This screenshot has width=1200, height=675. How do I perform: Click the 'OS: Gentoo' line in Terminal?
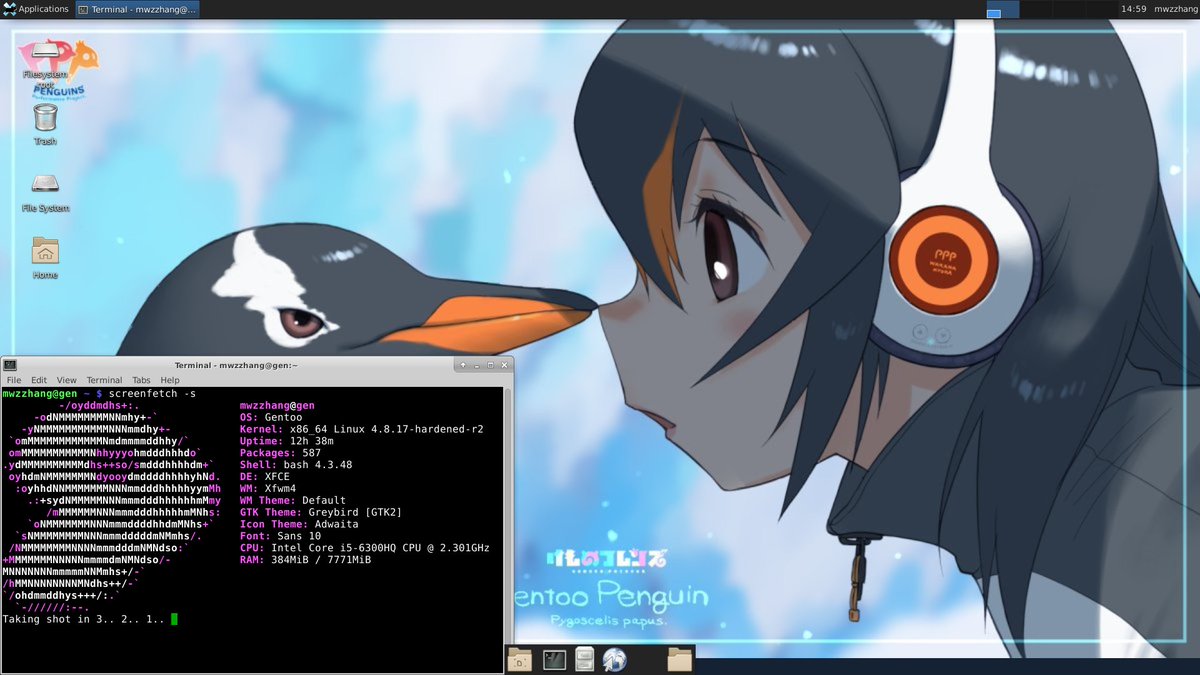point(271,417)
